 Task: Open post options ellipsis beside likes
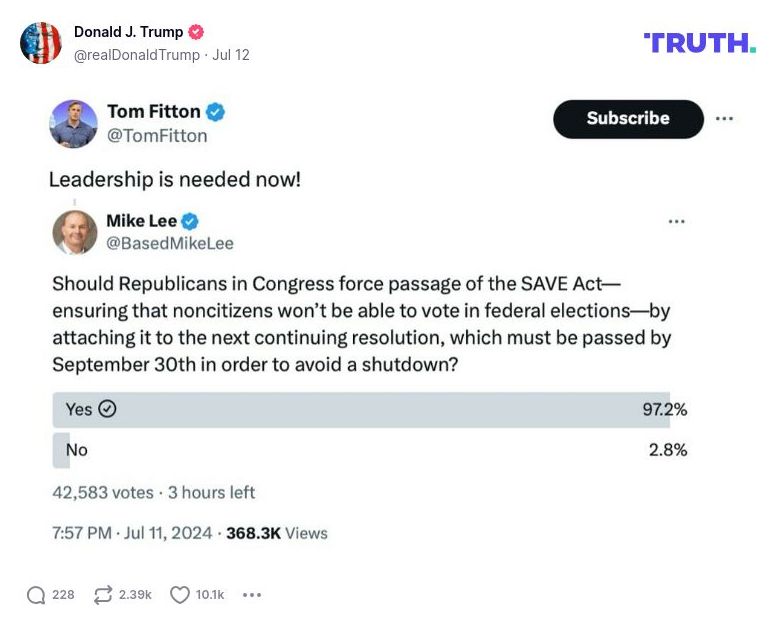click(252, 595)
